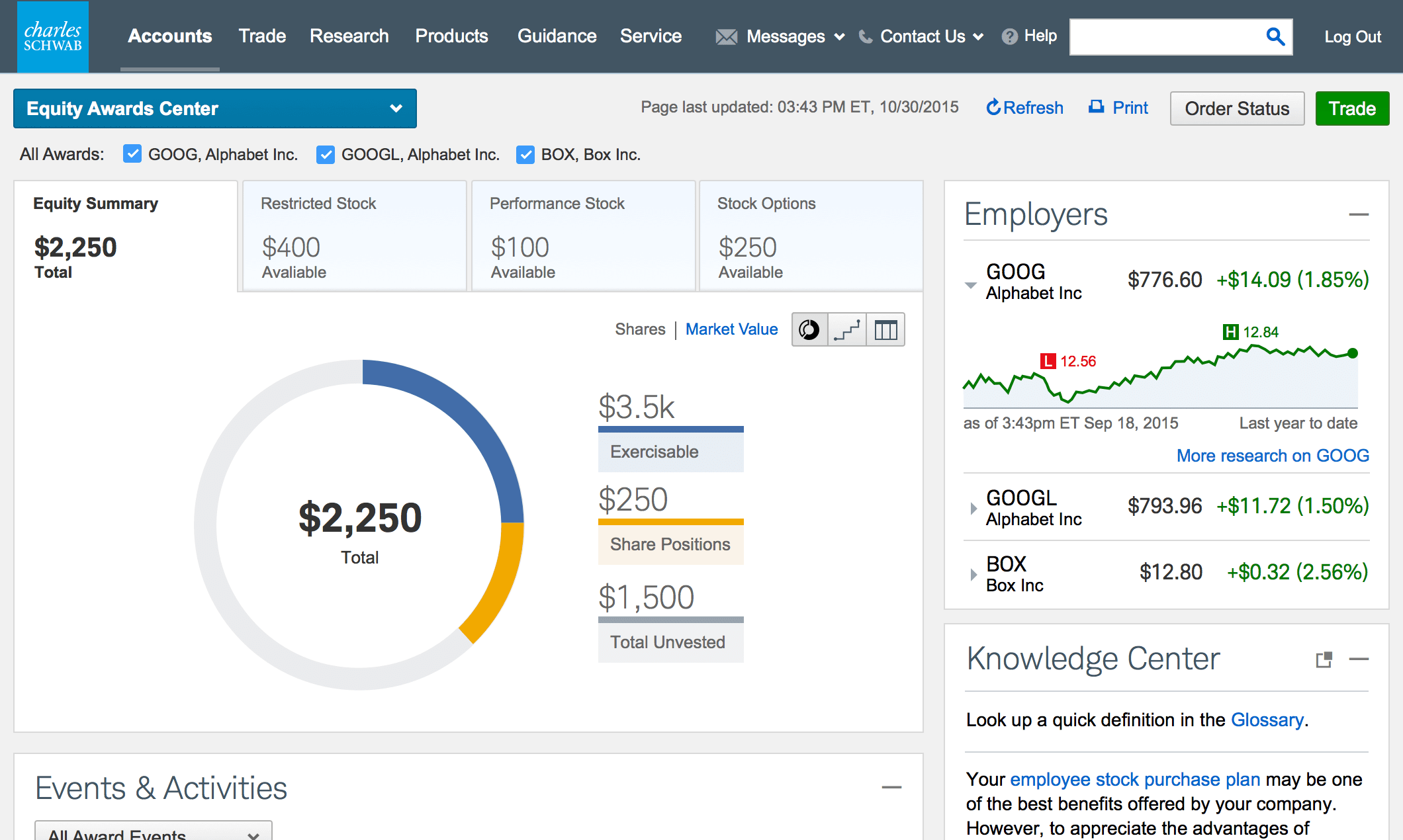The image size is (1403, 840).
Task: Open the Research menu
Action: click(349, 36)
